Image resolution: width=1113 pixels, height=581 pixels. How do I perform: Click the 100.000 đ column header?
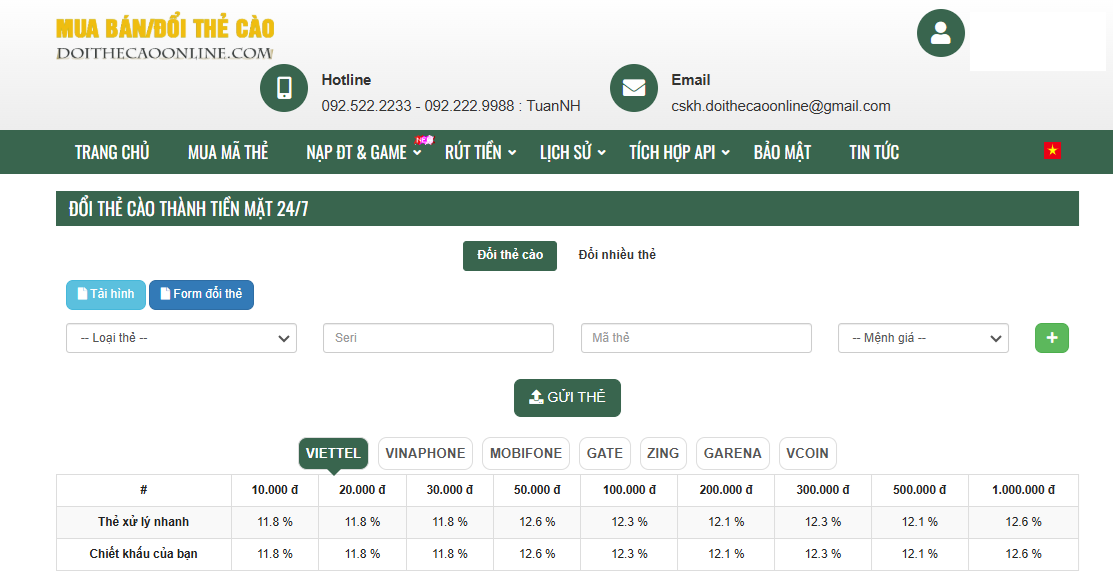point(629,489)
